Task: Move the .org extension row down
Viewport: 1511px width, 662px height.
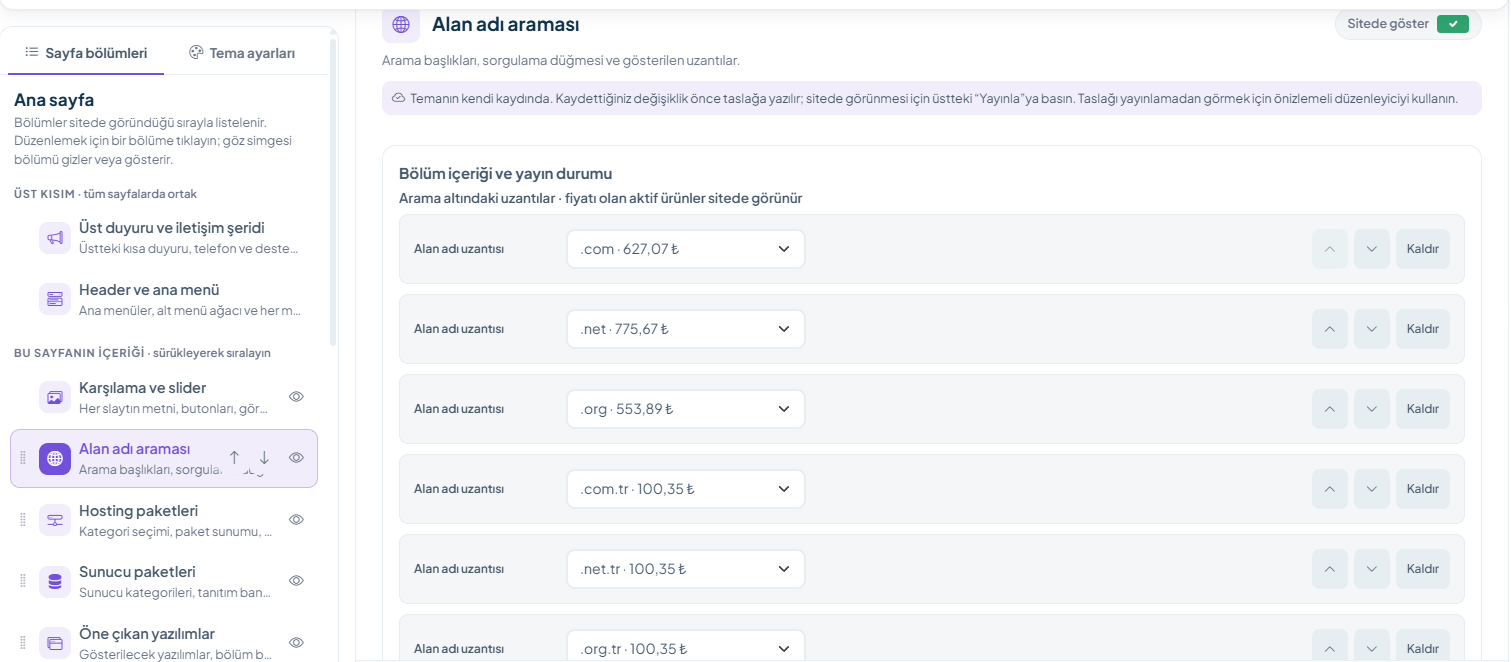Action: [1372, 409]
